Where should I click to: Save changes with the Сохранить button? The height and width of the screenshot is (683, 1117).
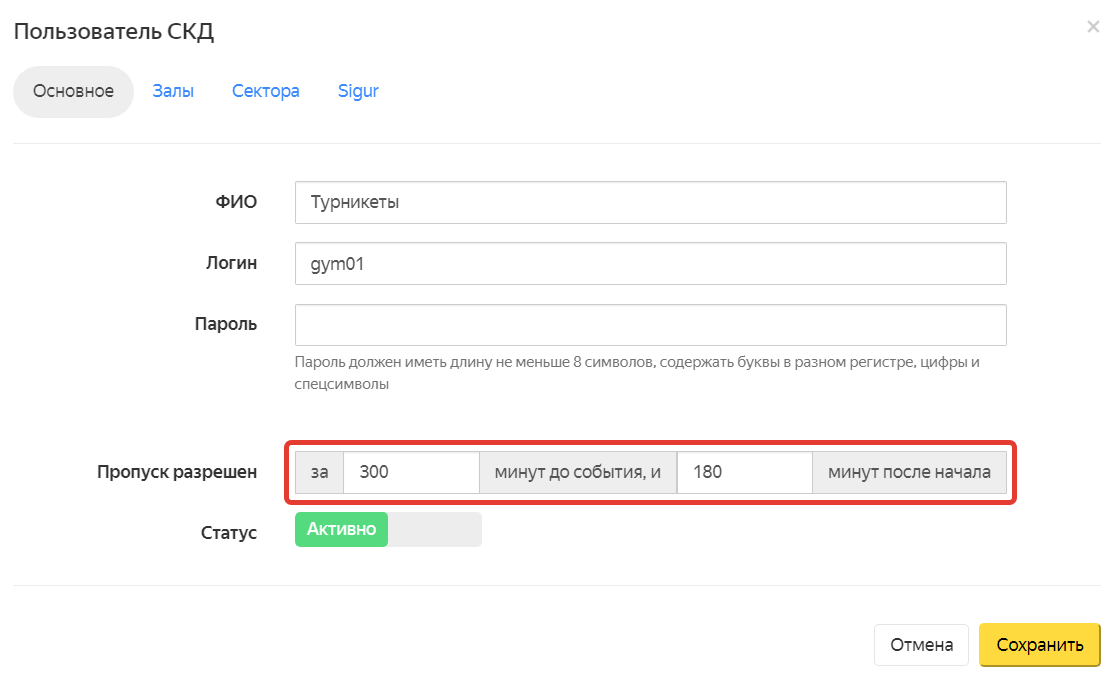[1039, 646]
